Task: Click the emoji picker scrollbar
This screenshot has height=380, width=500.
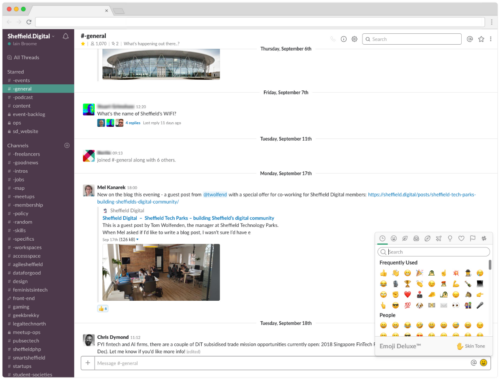Action: coord(490,265)
